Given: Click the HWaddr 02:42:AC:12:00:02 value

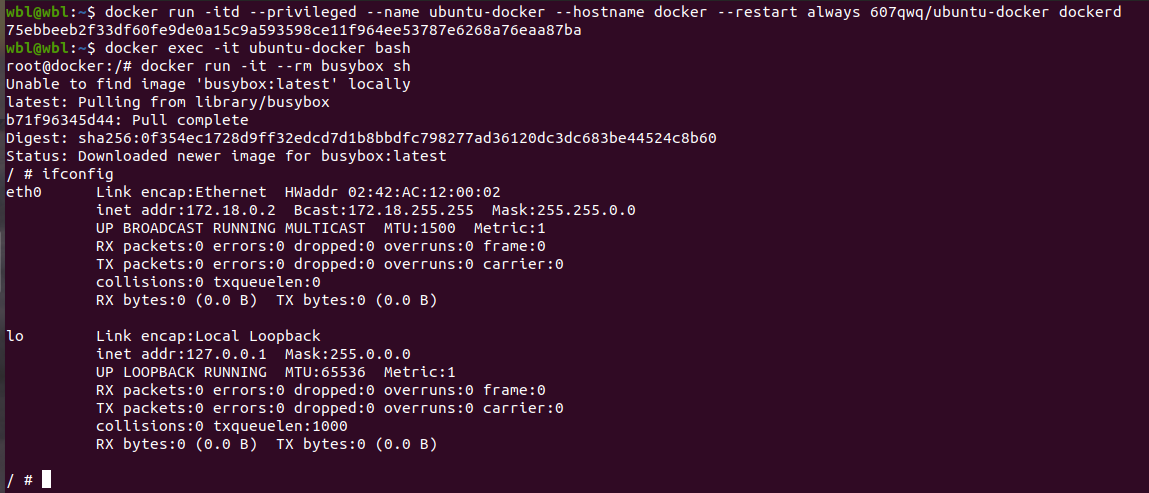Looking at the screenshot, I should tap(392, 192).
